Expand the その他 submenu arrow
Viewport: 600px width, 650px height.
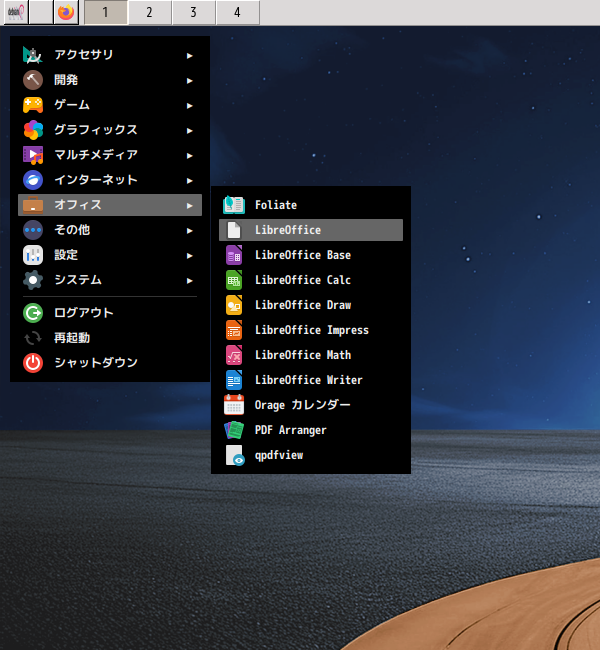click(189, 230)
